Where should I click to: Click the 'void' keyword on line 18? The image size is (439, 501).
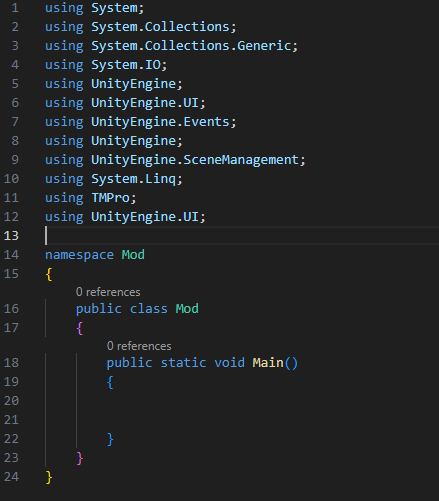pyautogui.click(x=229, y=363)
